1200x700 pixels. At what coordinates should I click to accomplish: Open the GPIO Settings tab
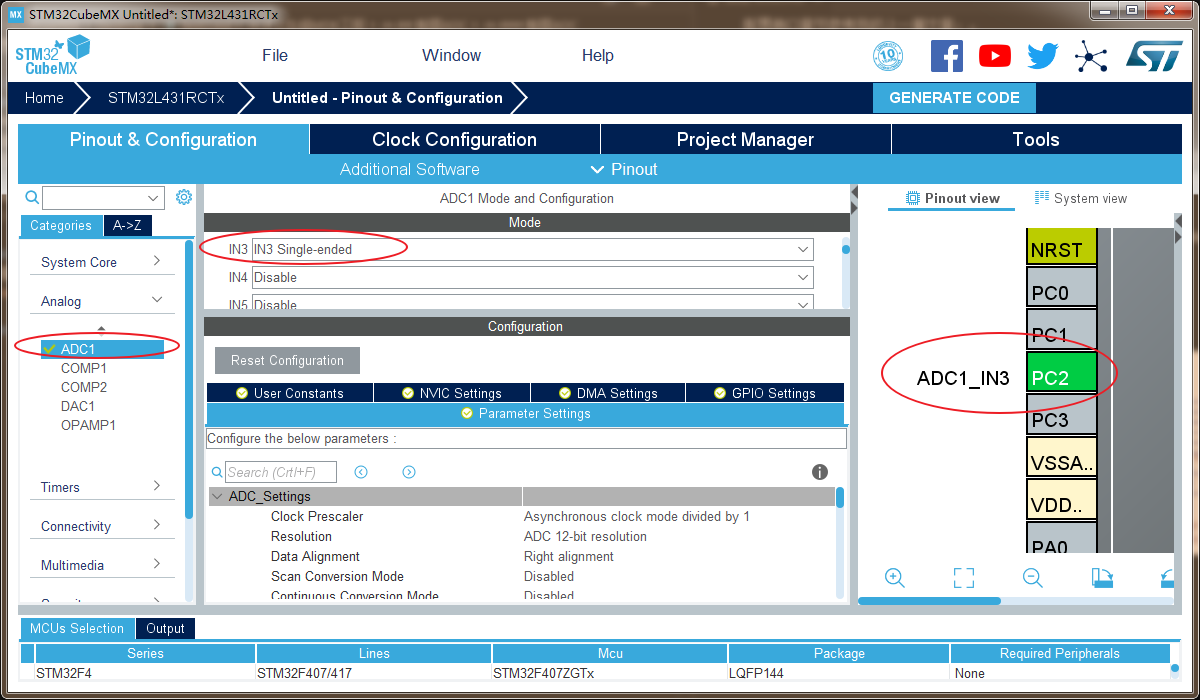765,393
